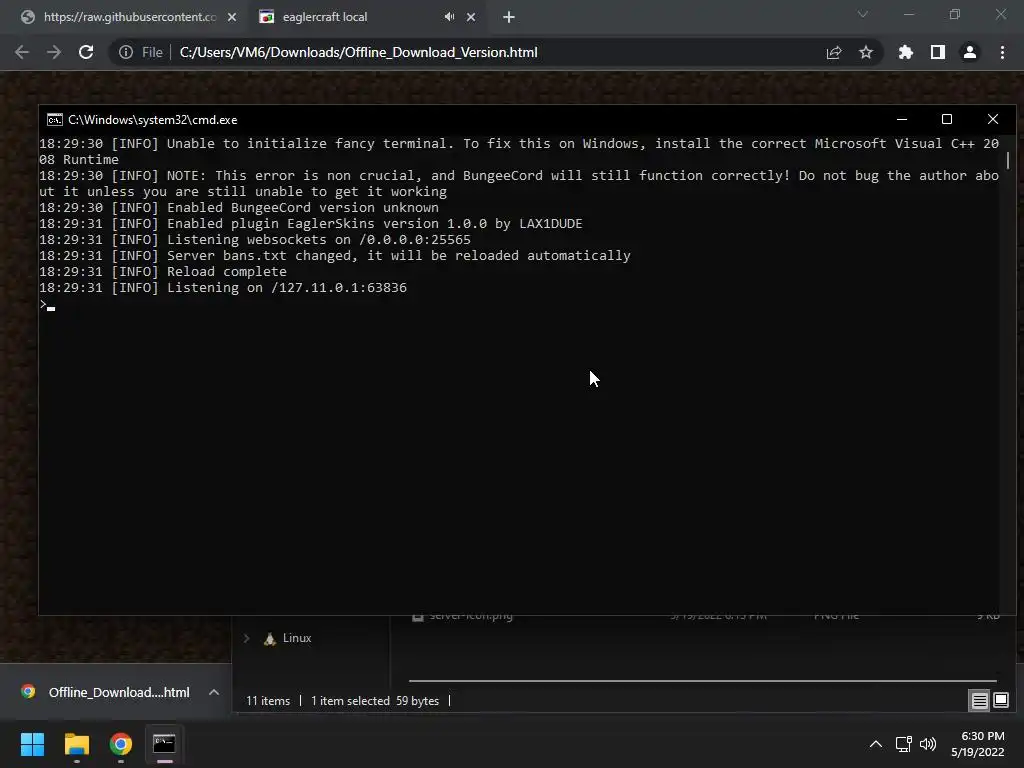Image resolution: width=1024 pixels, height=768 pixels.
Task: Click 'Enabled plugin EaglerSkins' log line
Action: click(x=311, y=224)
